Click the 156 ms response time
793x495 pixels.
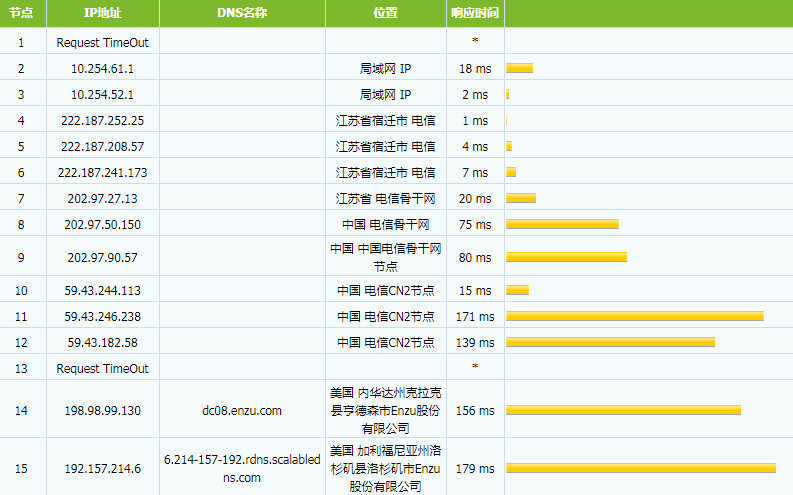[x=475, y=411]
